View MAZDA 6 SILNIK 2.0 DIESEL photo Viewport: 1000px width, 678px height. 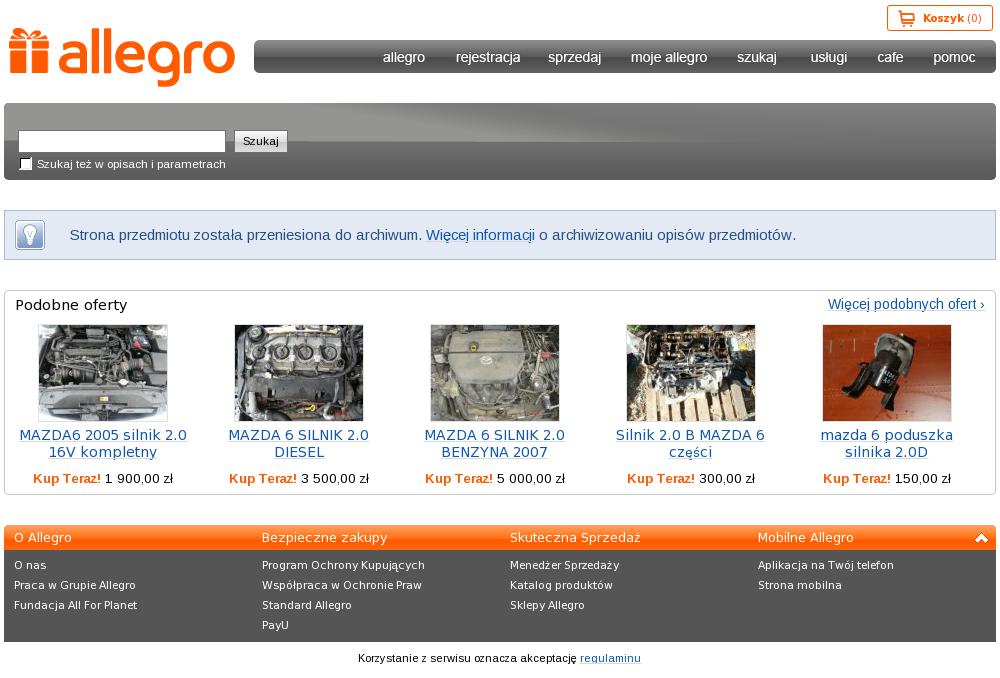click(x=299, y=372)
